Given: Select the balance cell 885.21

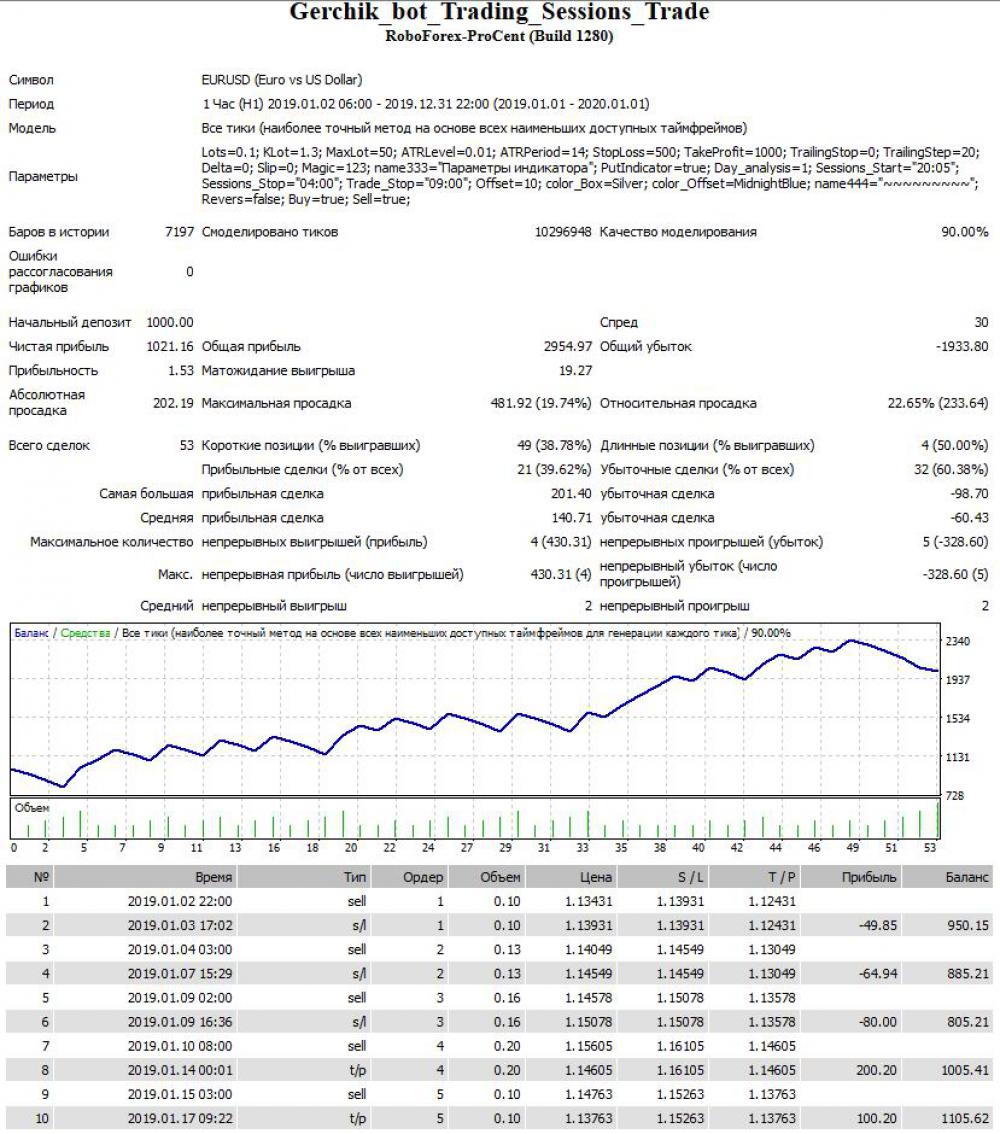Looking at the screenshot, I should (x=967, y=973).
